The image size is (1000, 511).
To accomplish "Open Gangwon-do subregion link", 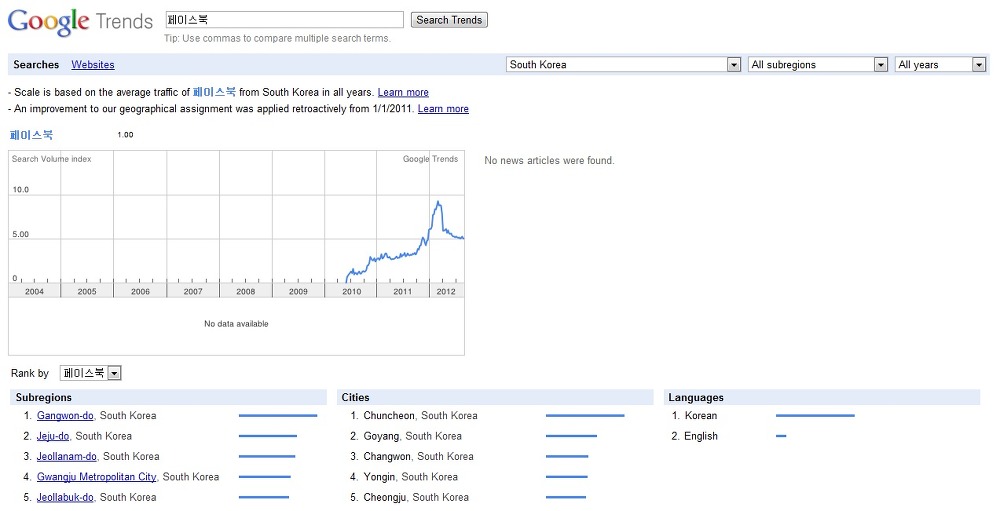I will point(65,415).
